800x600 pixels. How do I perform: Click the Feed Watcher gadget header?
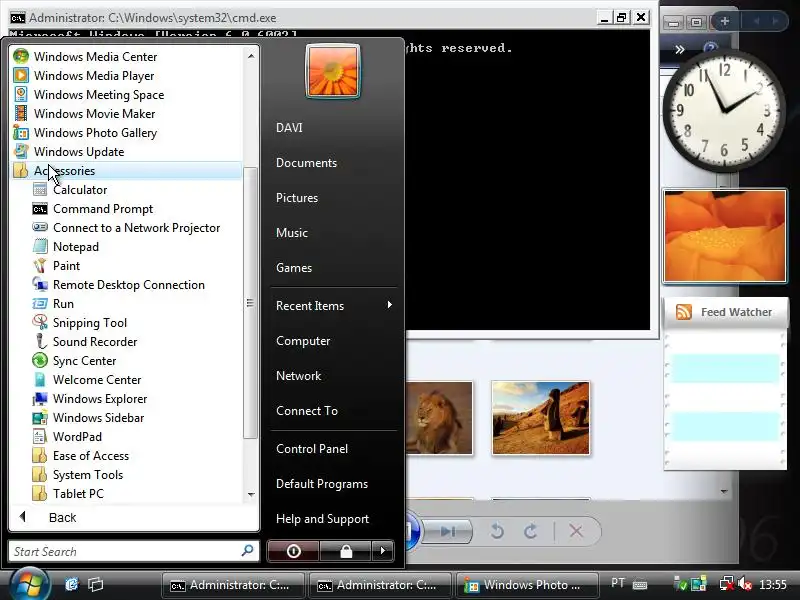click(x=725, y=312)
